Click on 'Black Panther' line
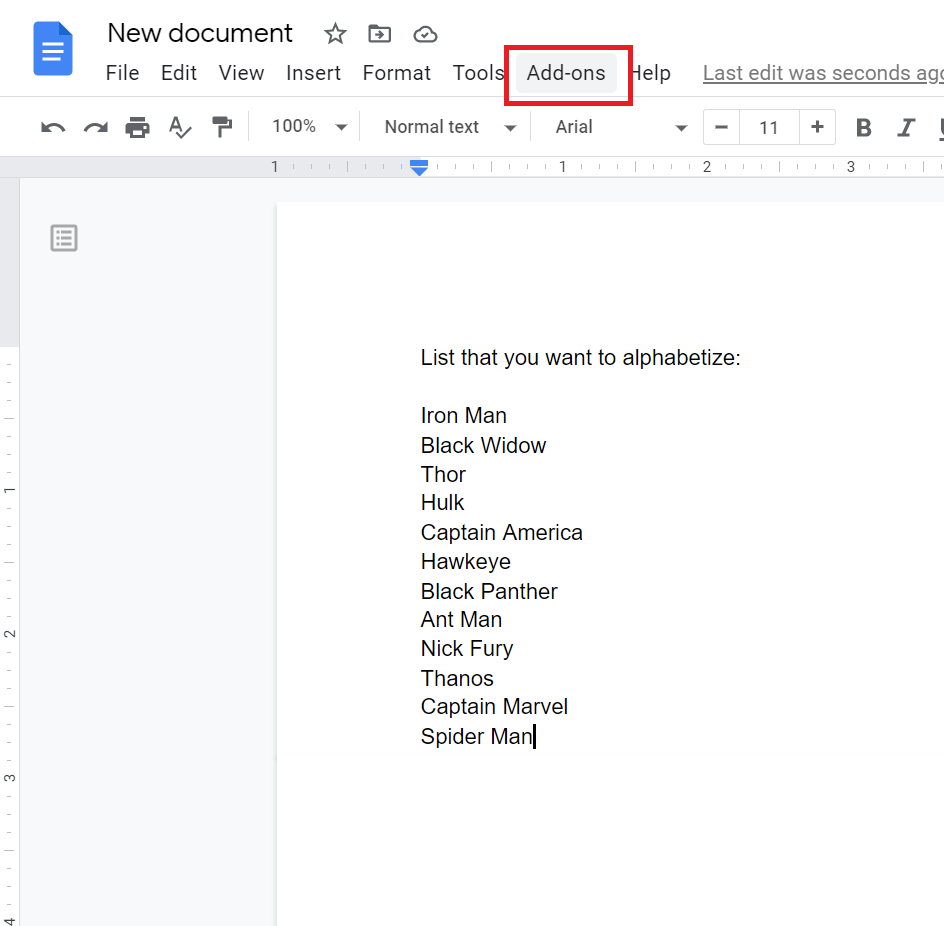This screenshot has height=926, width=944. point(489,591)
